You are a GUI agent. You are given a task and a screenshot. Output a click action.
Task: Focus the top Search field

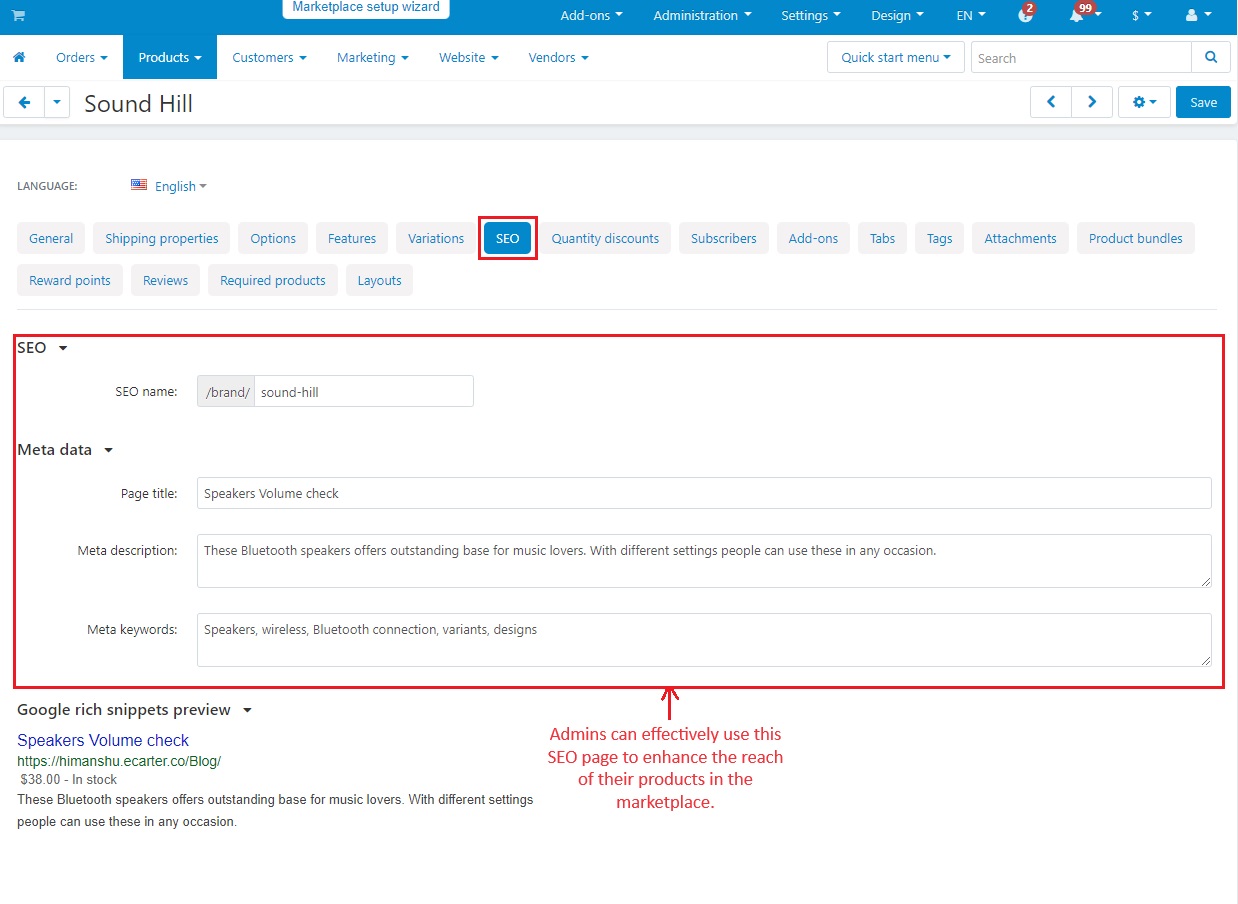coord(1081,57)
